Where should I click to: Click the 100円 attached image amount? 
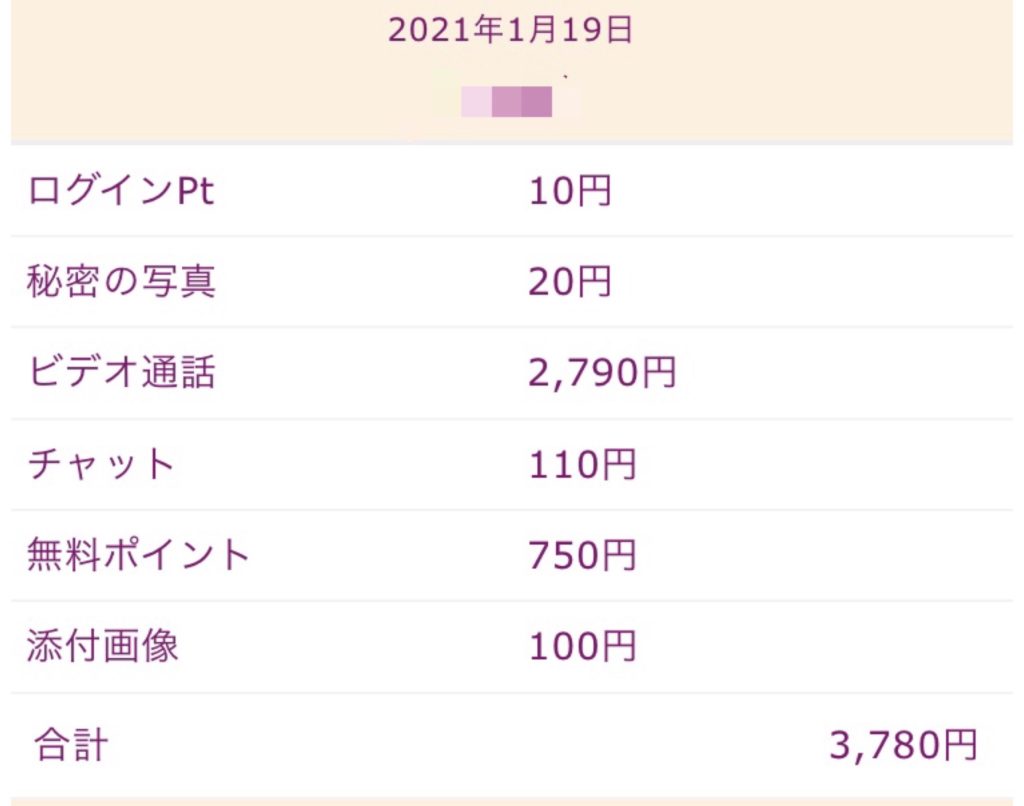[582, 646]
